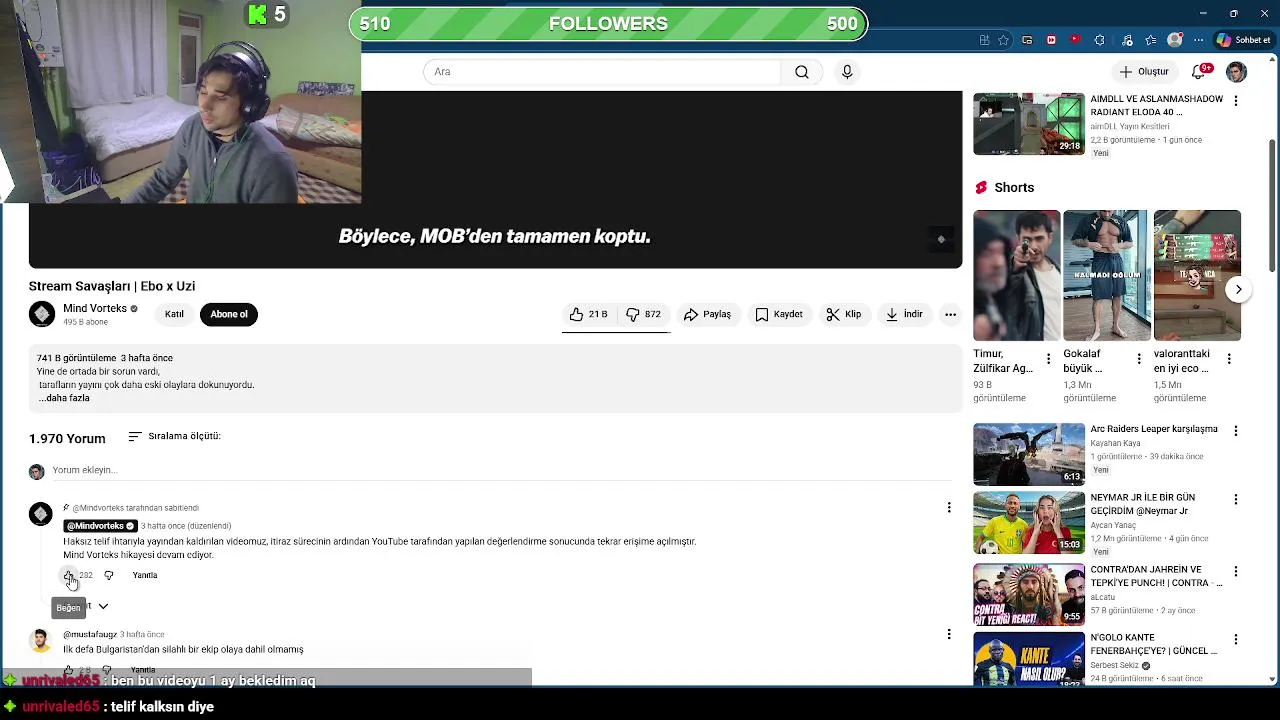Viewport: 1280px width, 720px height.
Task: Open options for Contra'dan Jahrein video
Action: pos(1236,571)
